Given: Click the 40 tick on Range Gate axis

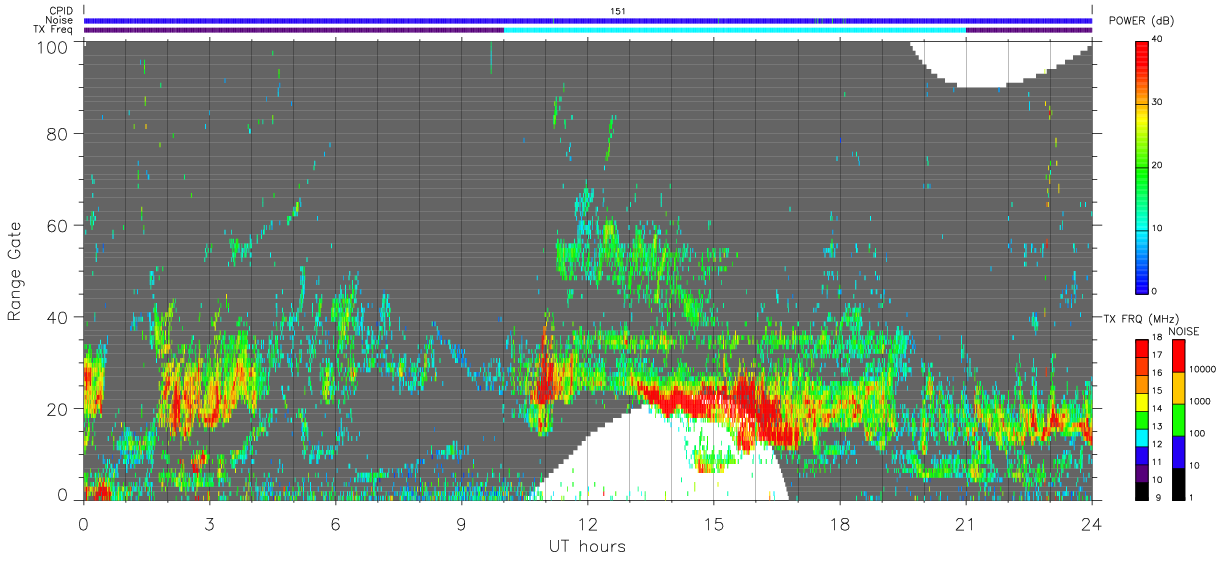Looking at the screenshot, I should pyautogui.click(x=58, y=317).
